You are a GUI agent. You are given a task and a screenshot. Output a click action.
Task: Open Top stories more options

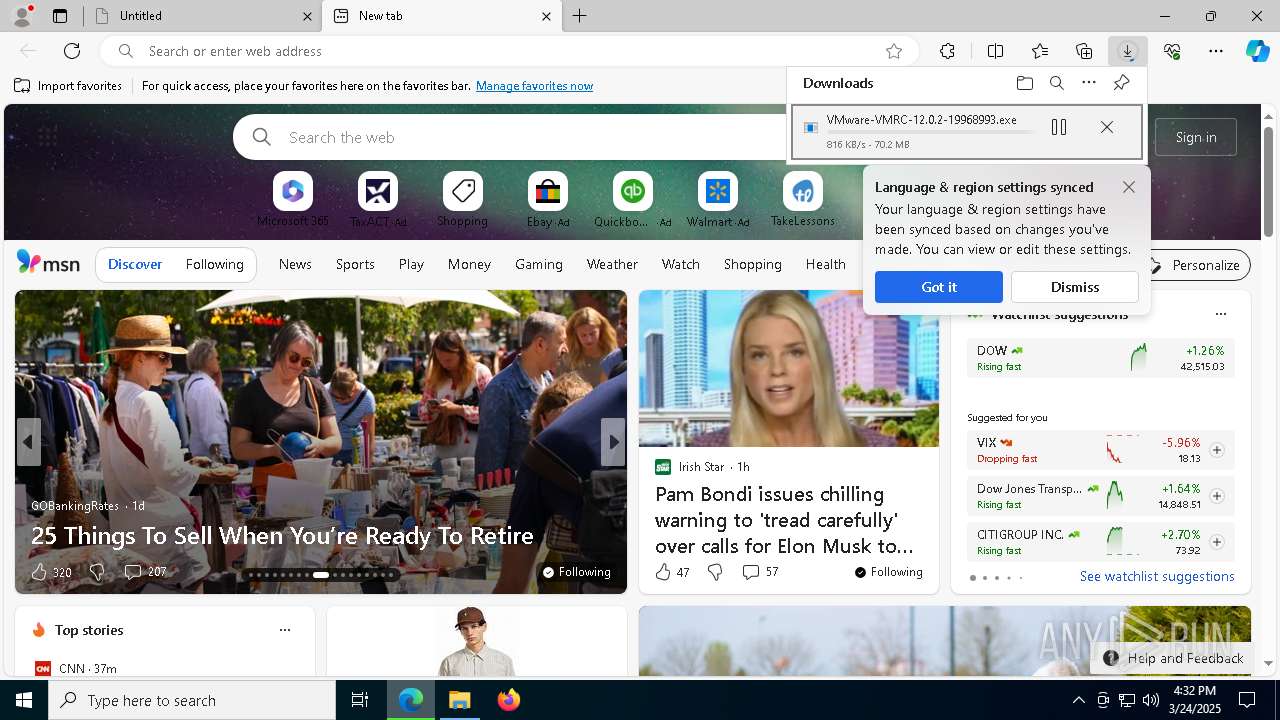(x=285, y=630)
